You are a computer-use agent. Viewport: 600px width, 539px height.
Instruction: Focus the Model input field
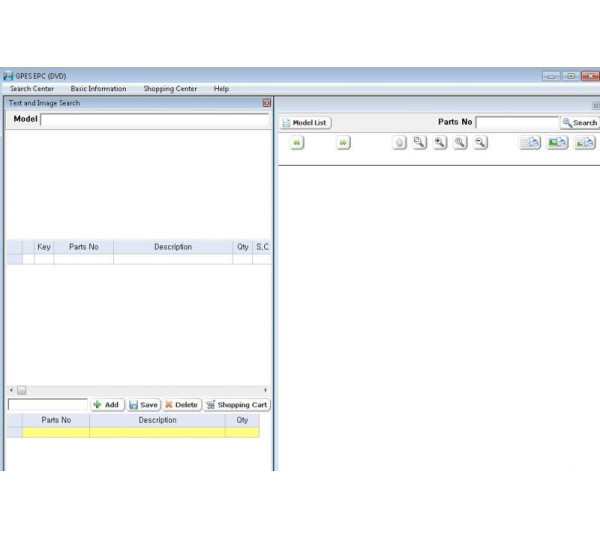coord(154,119)
